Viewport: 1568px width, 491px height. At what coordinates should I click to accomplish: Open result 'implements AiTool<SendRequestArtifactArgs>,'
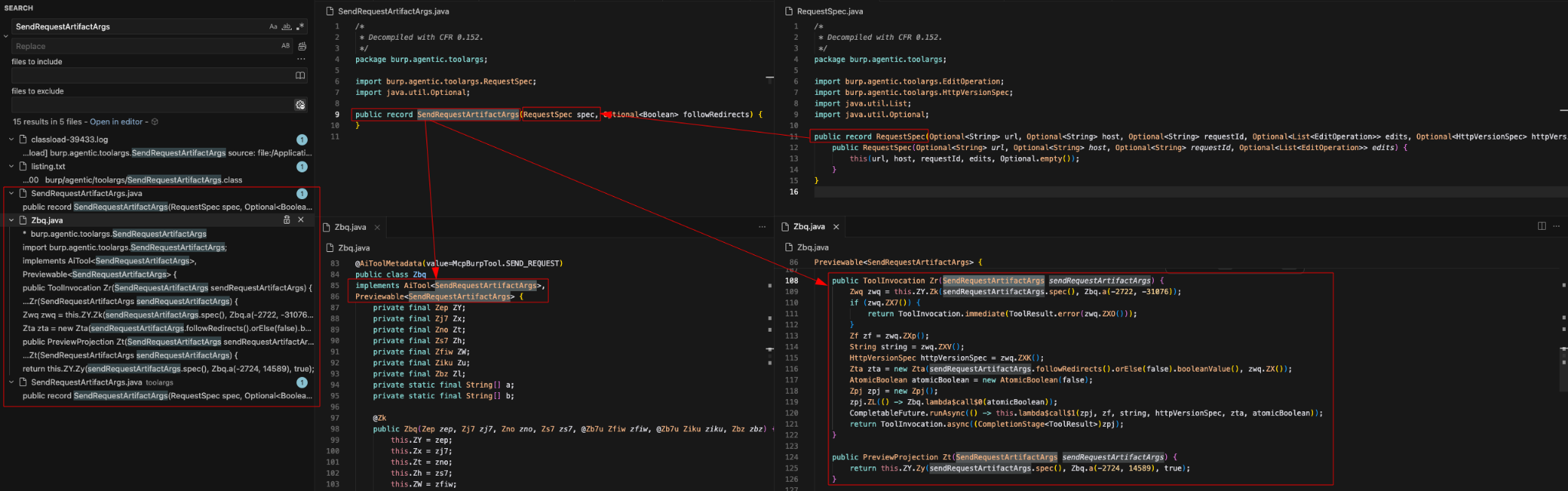point(109,260)
